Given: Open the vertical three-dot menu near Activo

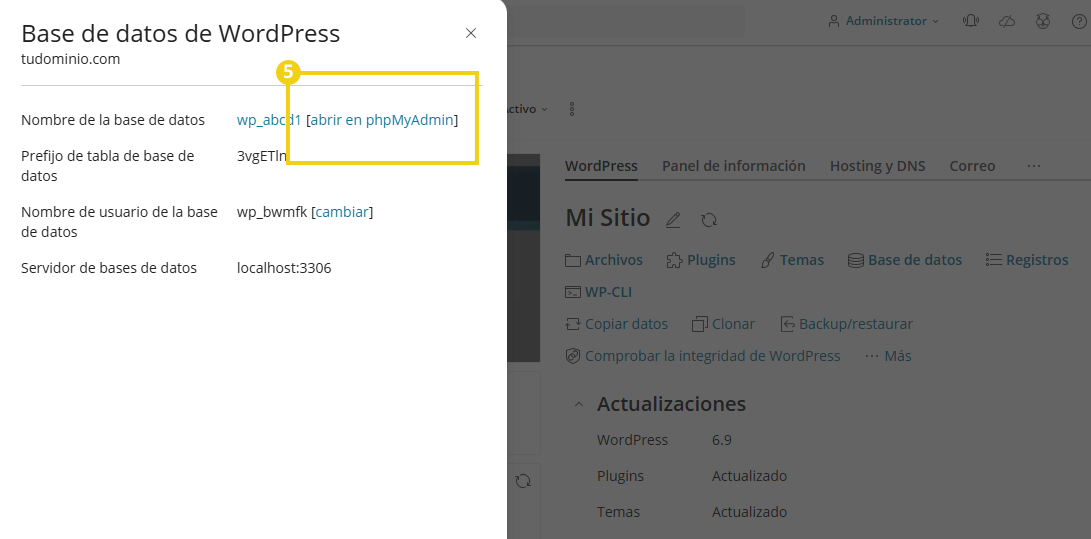Looking at the screenshot, I should click(572, 109).
